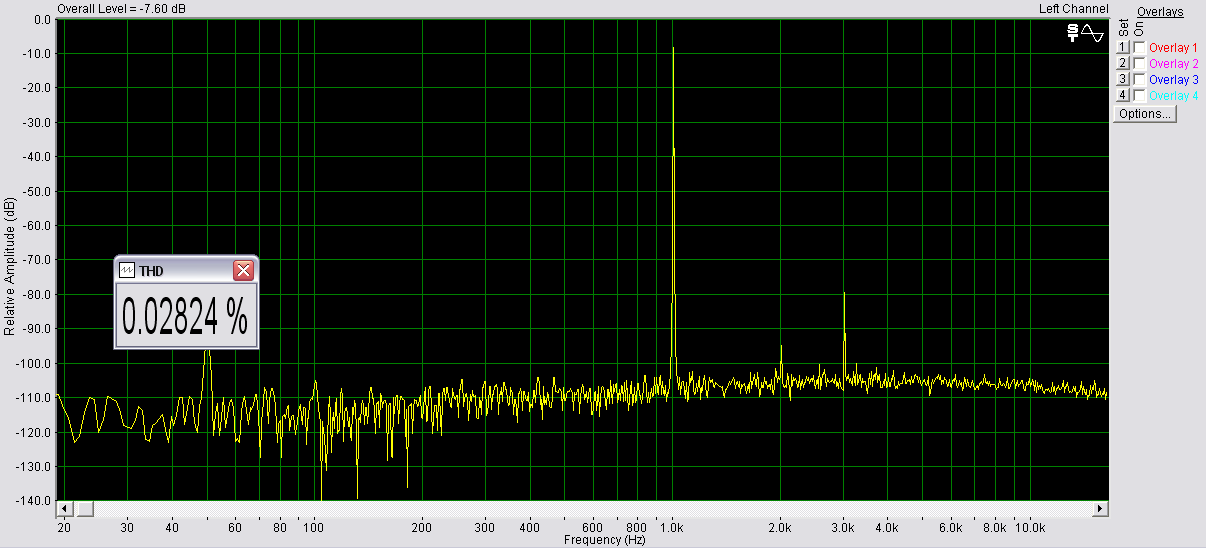
Task: Turn on the Overlay 2 checkbox
Action: pyautogui.click(x=1139, y=64)
